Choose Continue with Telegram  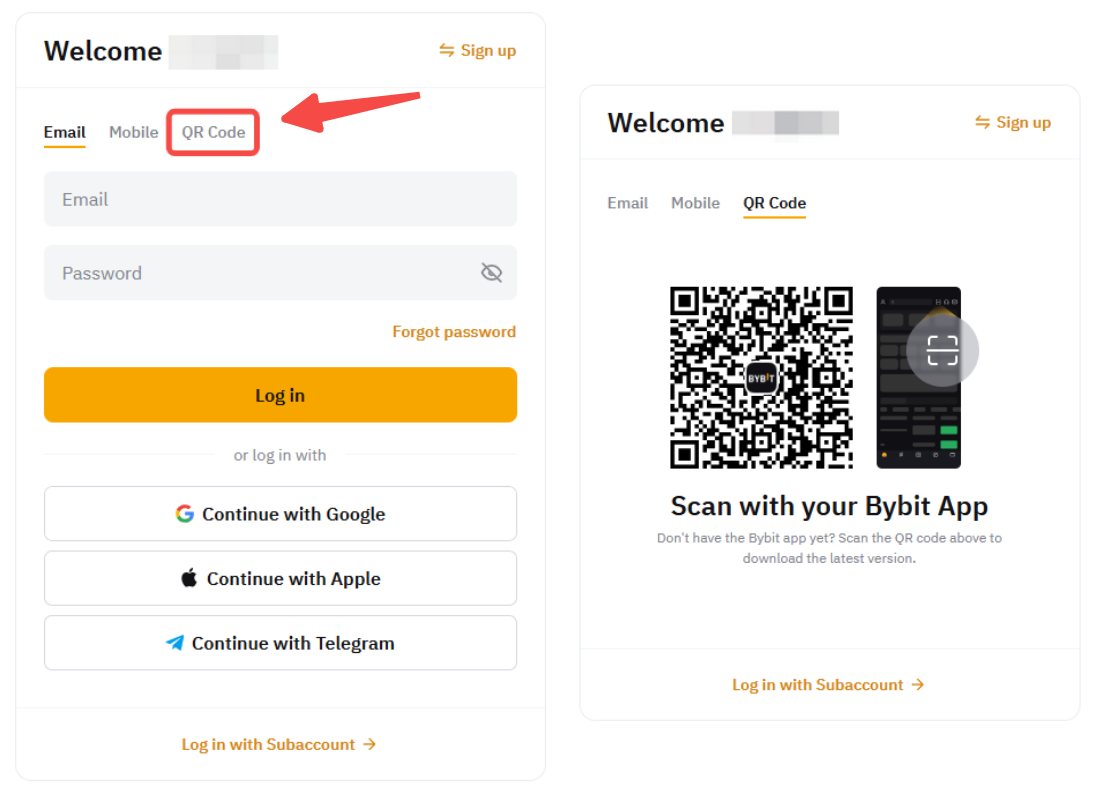pyautogui.click(x=280, y=643)
